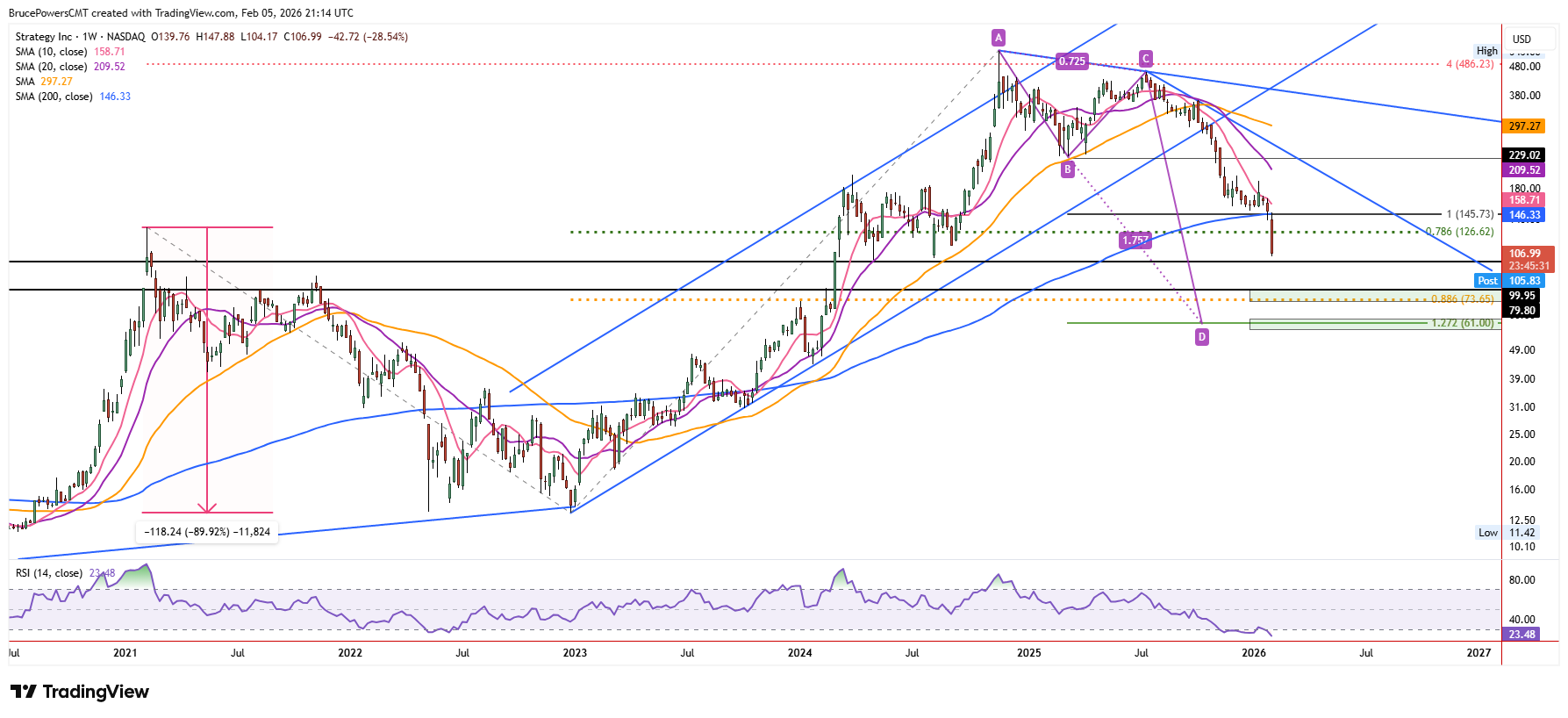Click the TradingView logo at the bottom

coord(80,692)
